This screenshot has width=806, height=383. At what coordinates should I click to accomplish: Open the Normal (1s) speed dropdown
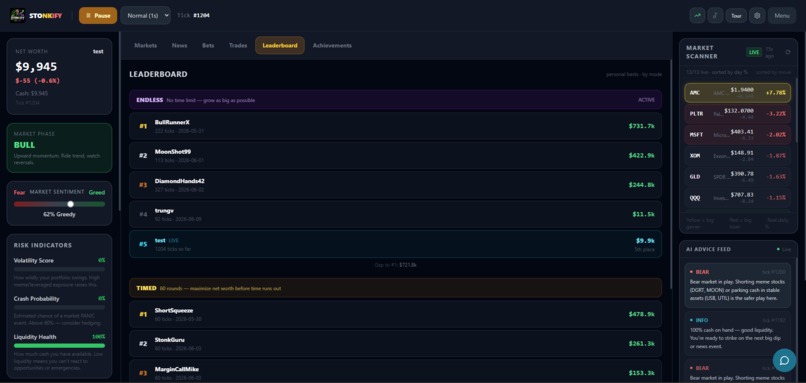[x=145, y=15]
